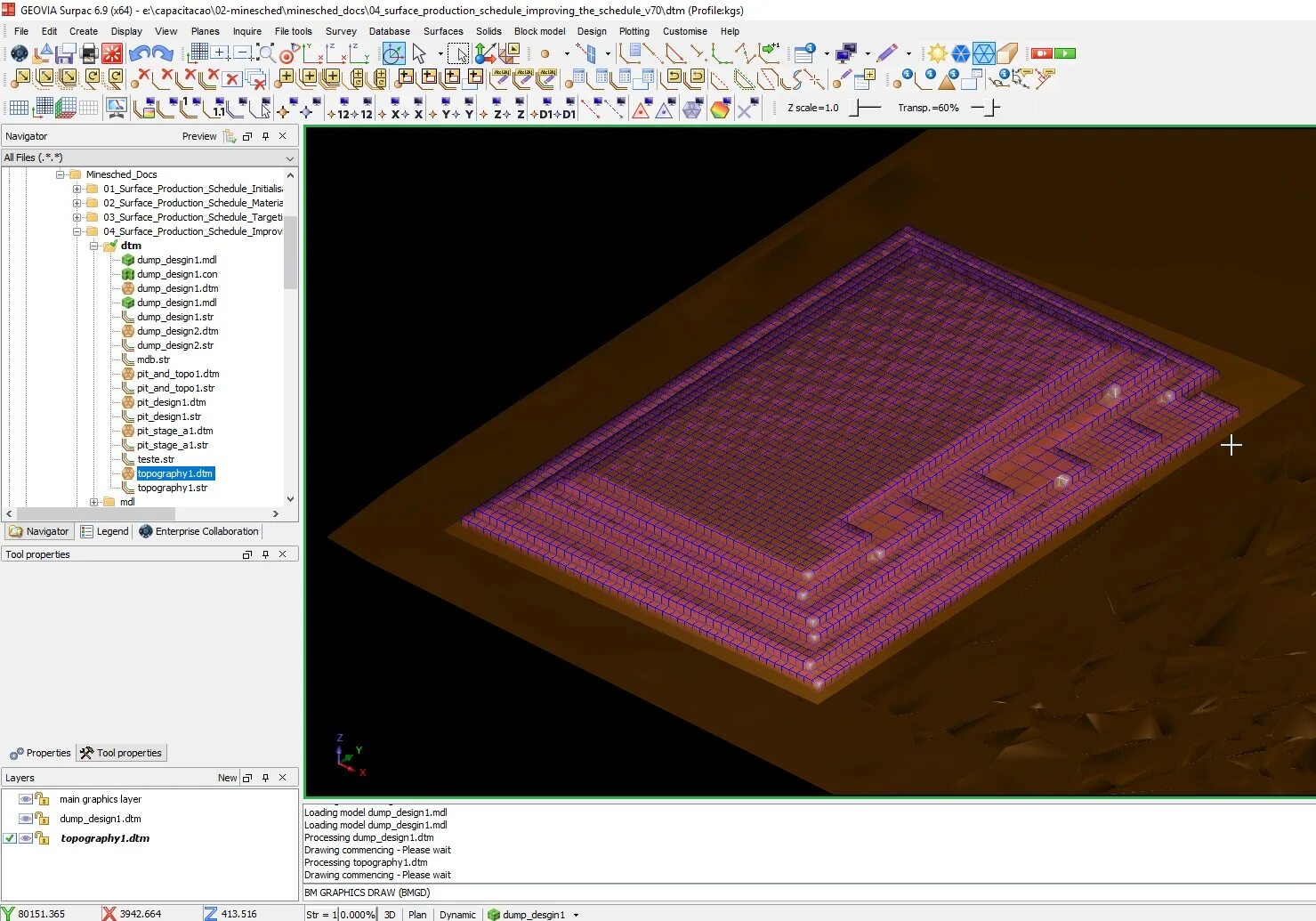This screenshot has height=921, width=1316.
Task: Click the orbit view mode icon
Action: 393,53
